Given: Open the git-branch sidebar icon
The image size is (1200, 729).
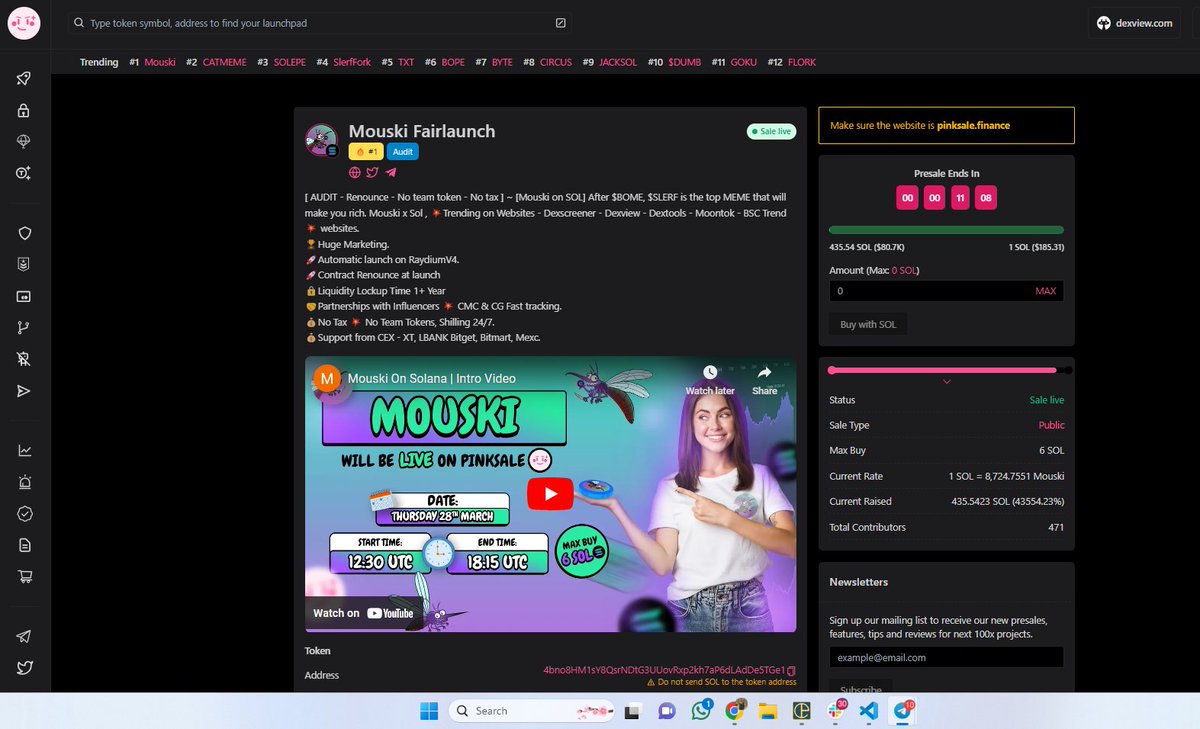Looking at the screenshot, I should coord(24,327).
